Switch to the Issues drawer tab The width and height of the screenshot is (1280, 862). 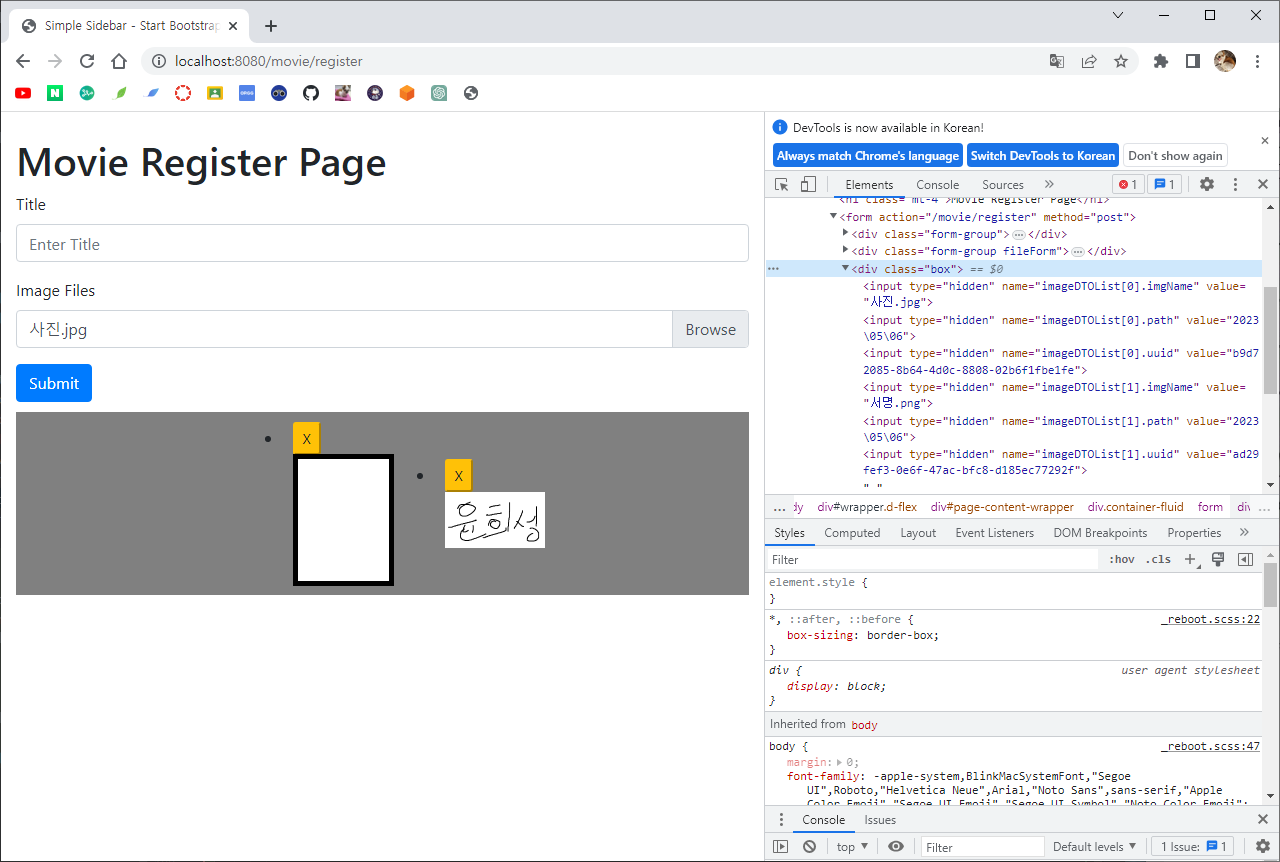[x=880, y=820]
